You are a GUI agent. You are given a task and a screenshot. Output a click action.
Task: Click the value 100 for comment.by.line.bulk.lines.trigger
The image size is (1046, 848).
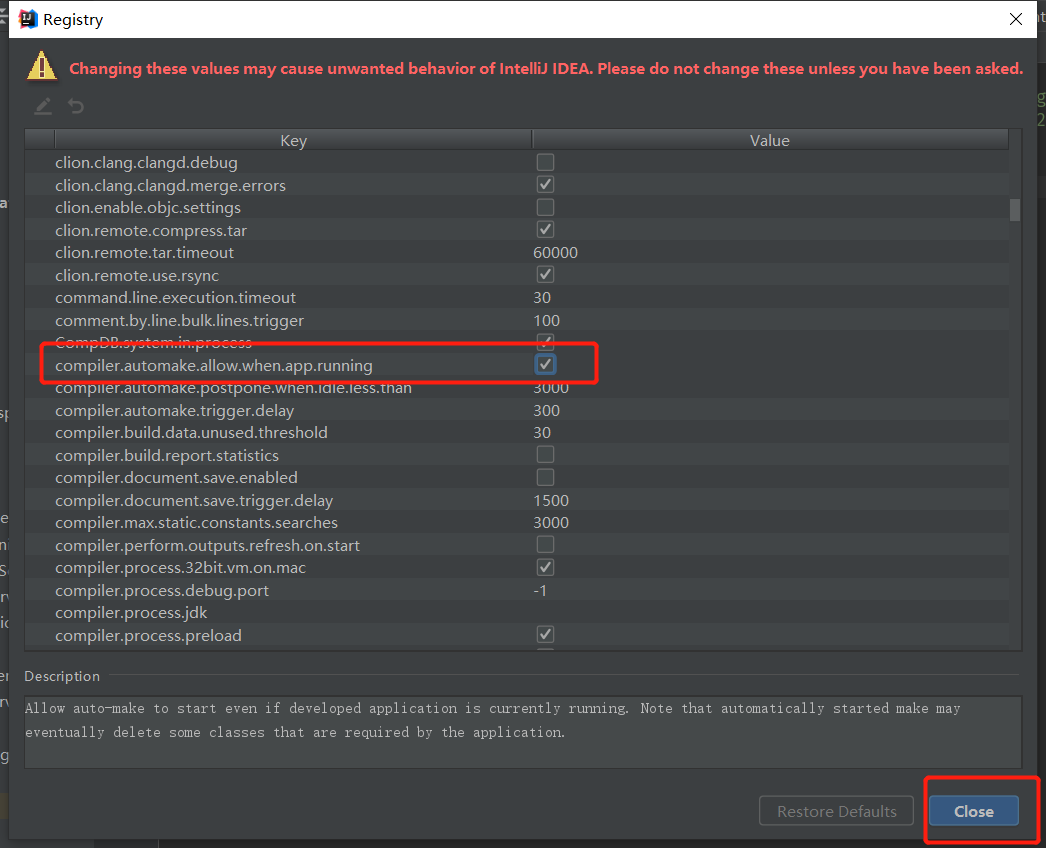pyautogui.click(x=546, y=320)
